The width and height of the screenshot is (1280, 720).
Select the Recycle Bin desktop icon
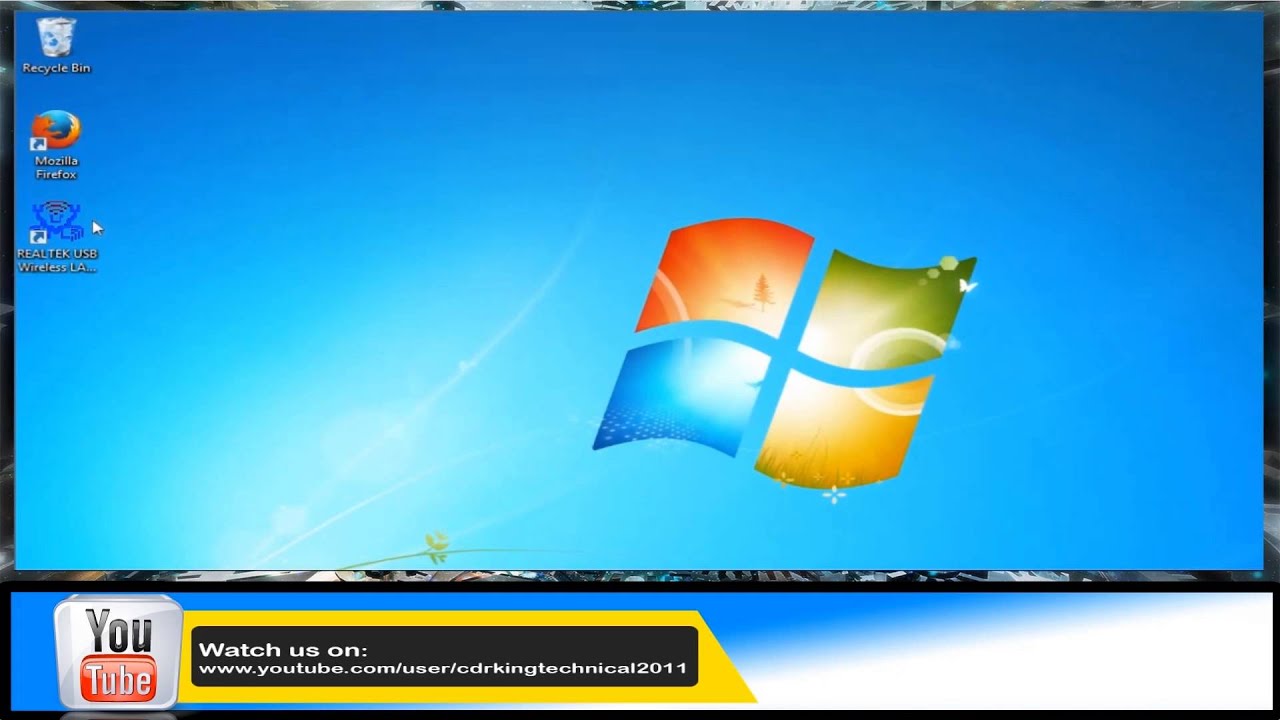[56, 46]
